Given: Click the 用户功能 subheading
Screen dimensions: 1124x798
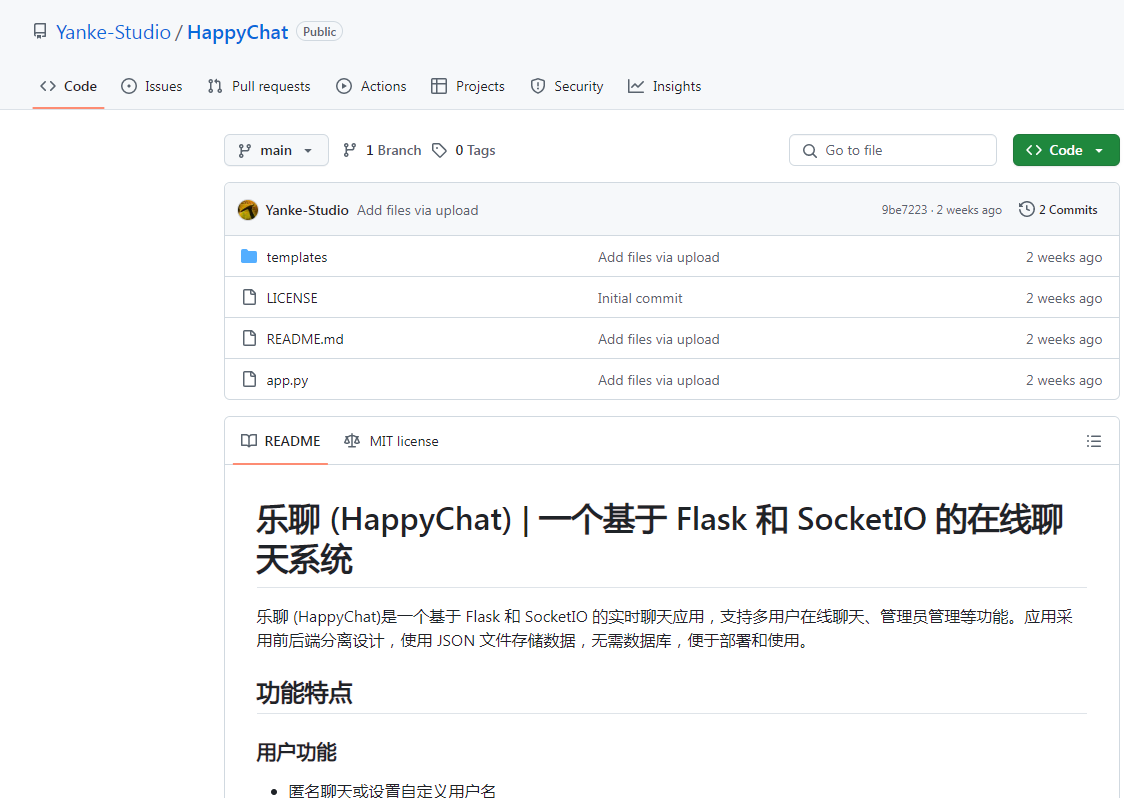Looking at the screenshot, I should [296, 752].
